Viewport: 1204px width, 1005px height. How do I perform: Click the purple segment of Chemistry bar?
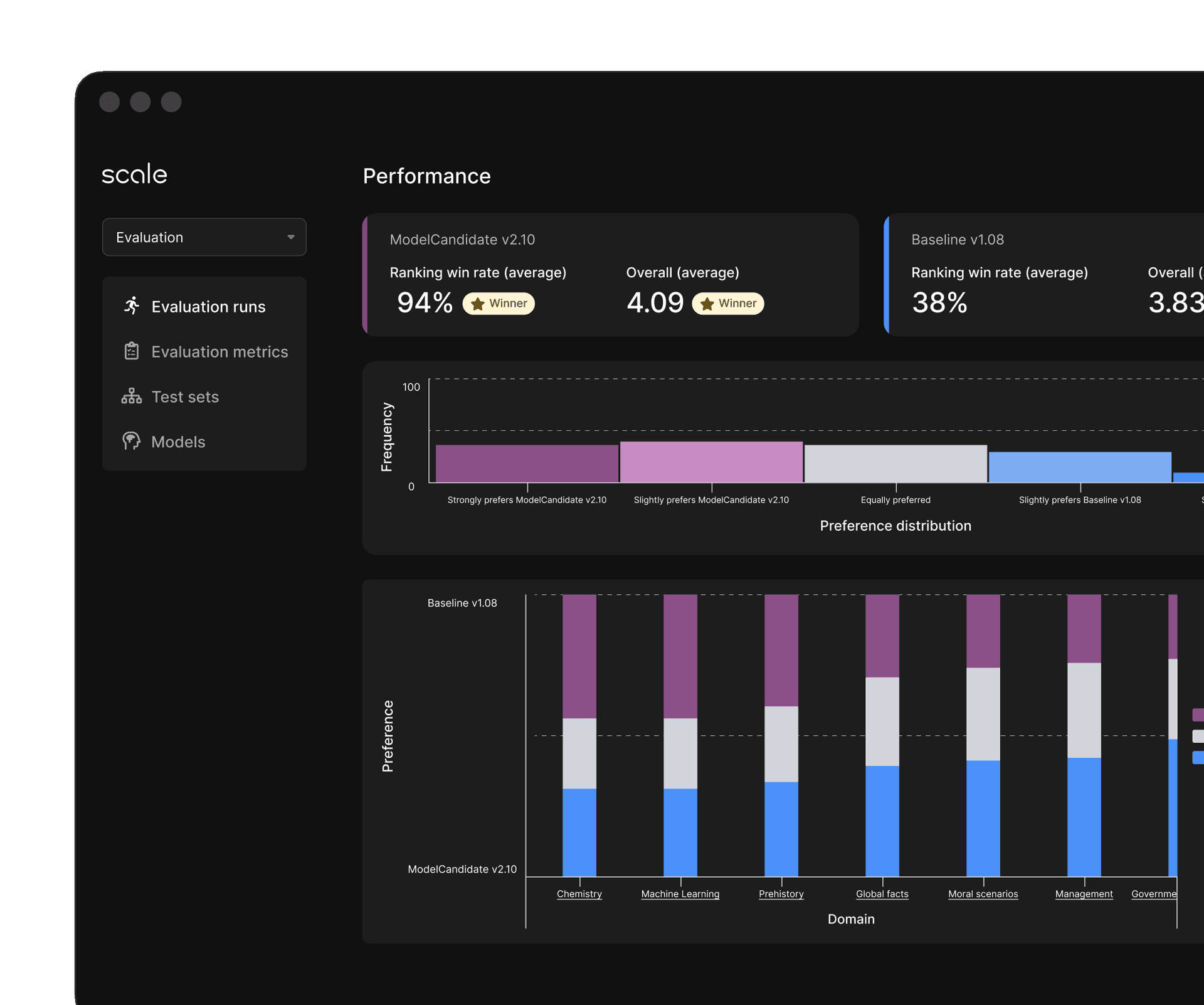pos(579,656)
